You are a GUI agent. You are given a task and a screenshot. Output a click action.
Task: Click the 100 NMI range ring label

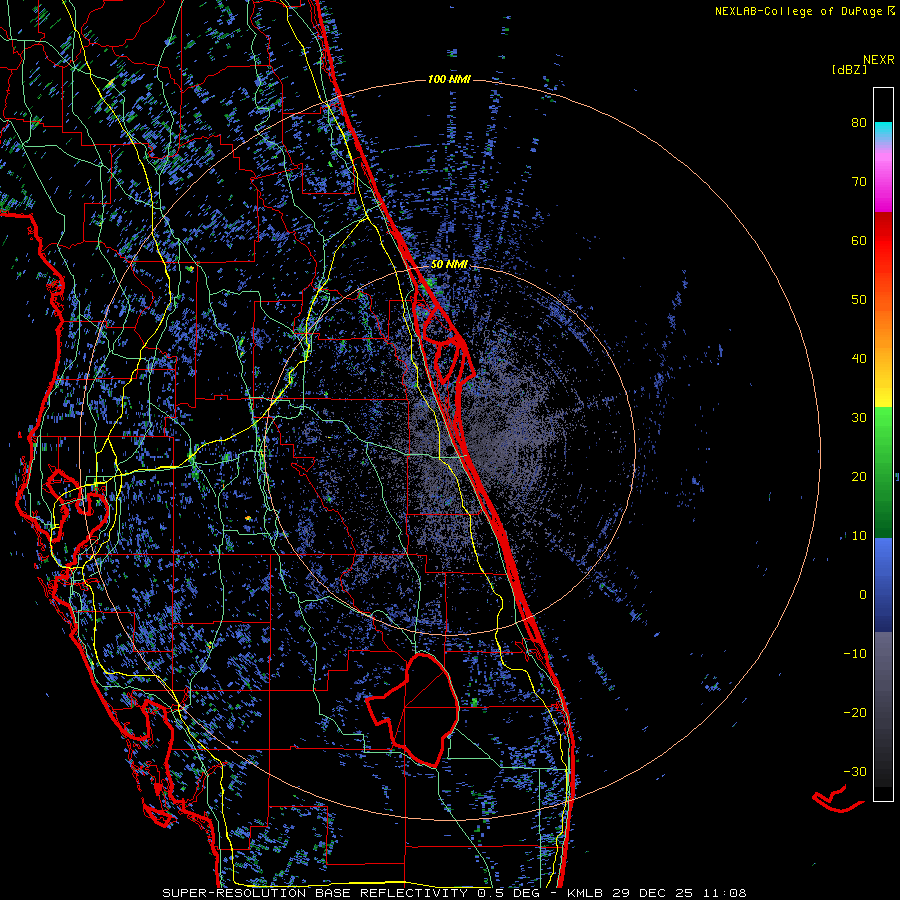(x=449, y=79)
